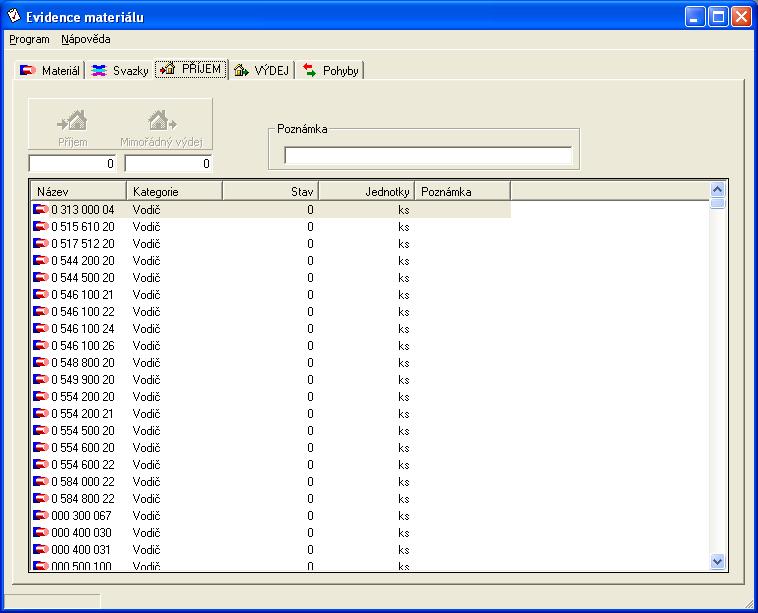758x613 pixels.
Task: Sort list by Název column header
Action: [x=78, y=191]
